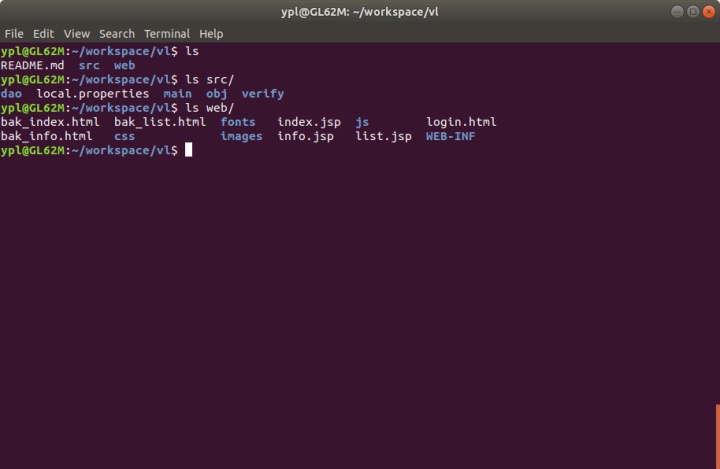This screenshot has width=720, height=469.
Task: Click the images directory name
Action: tap(242, 136)
